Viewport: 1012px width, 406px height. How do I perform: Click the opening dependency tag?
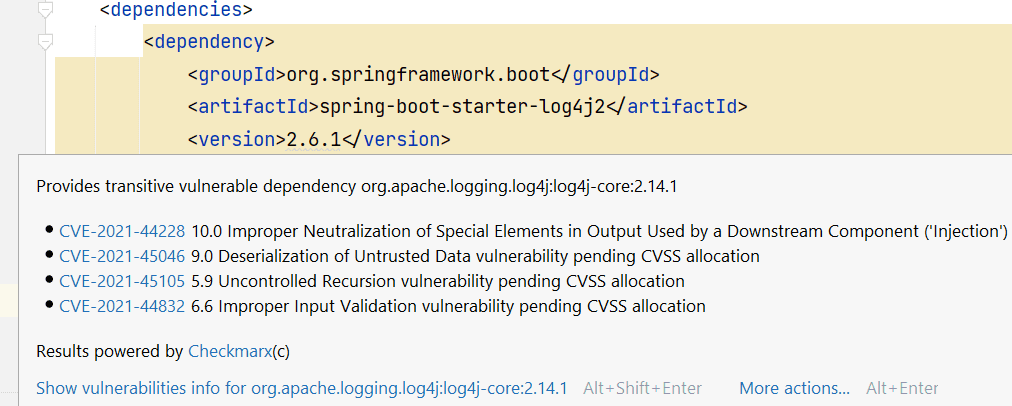click(209, 43)
